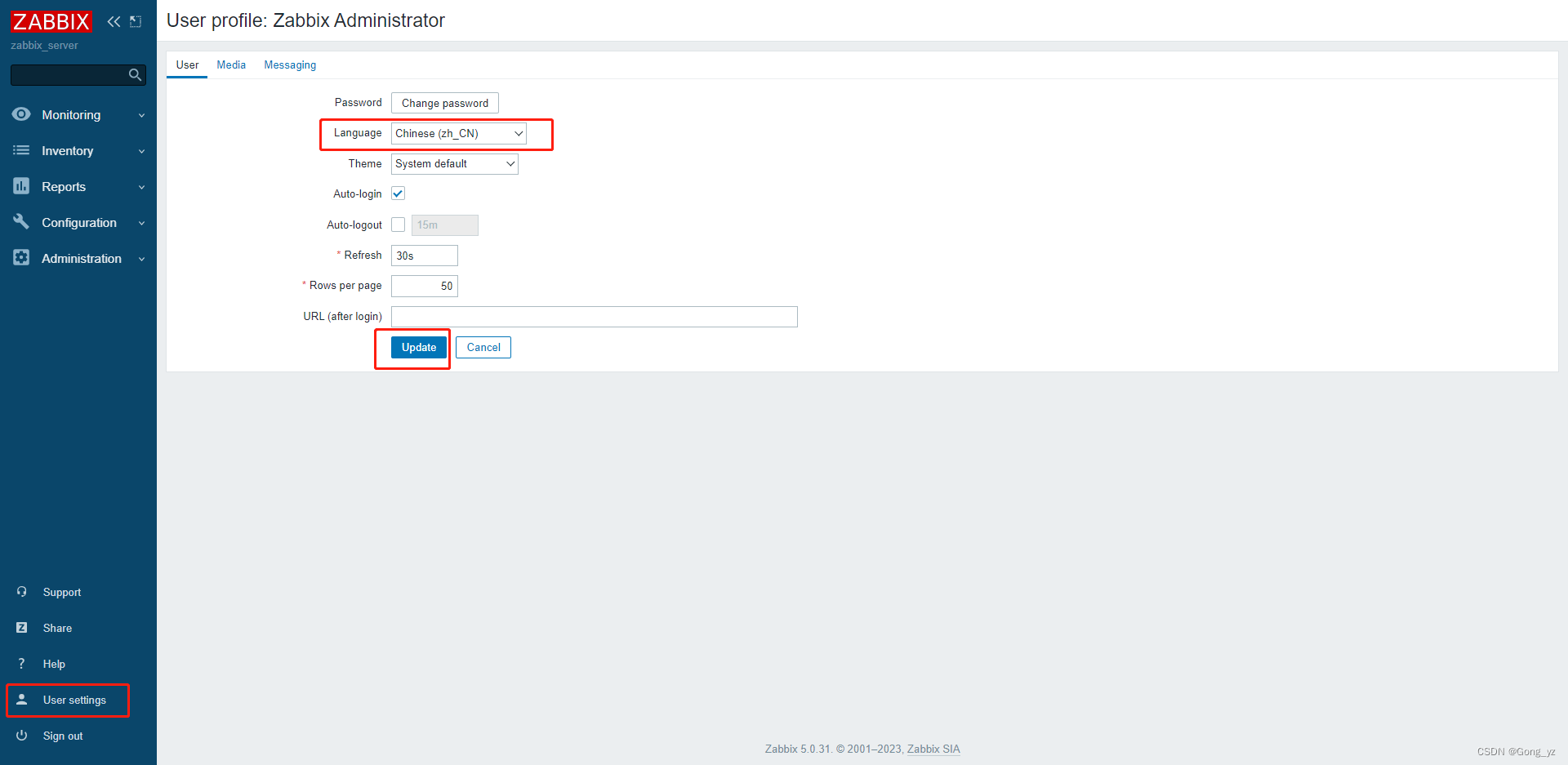Expand the Monitoring menu chevron

click(x=142, y=115)
